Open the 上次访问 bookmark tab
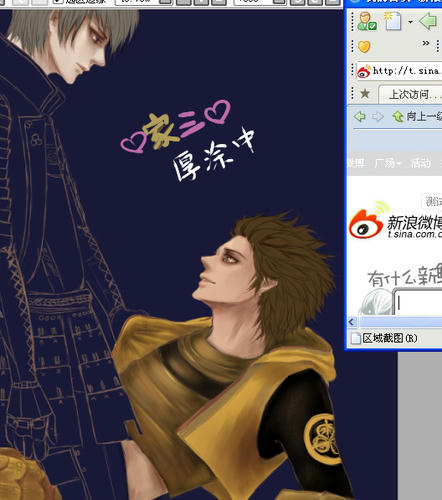 412,94
